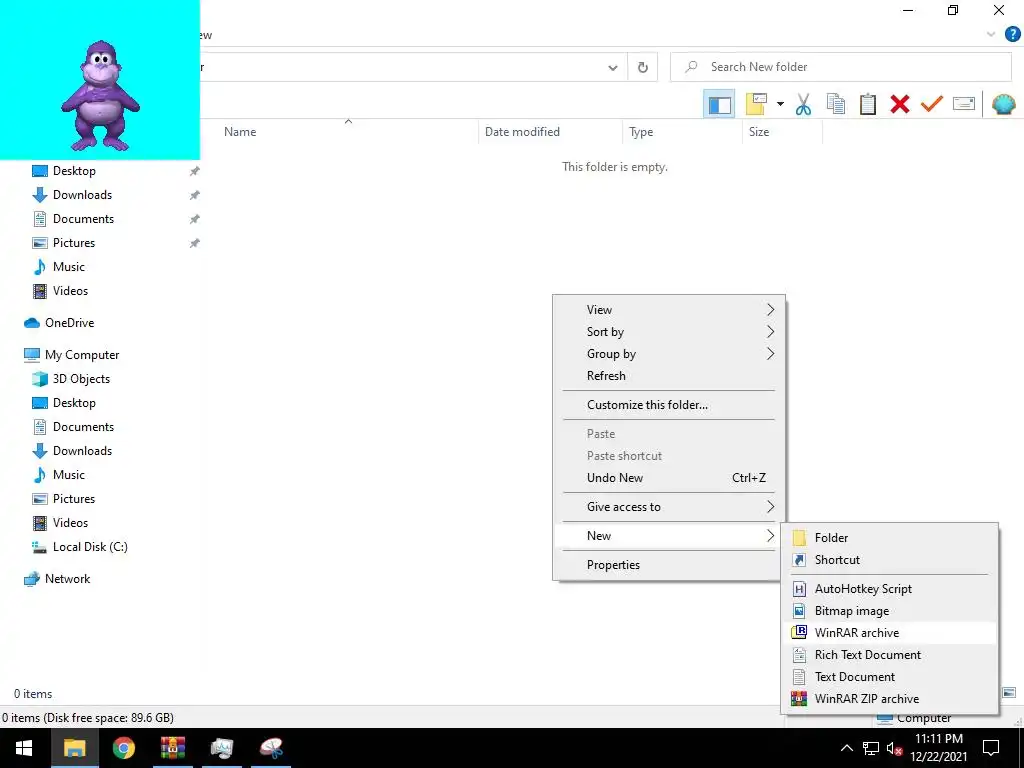The width and height of the screenshot is (1024, 768).
Task: Create a new Folder from submenu
Action: [890, 538]
